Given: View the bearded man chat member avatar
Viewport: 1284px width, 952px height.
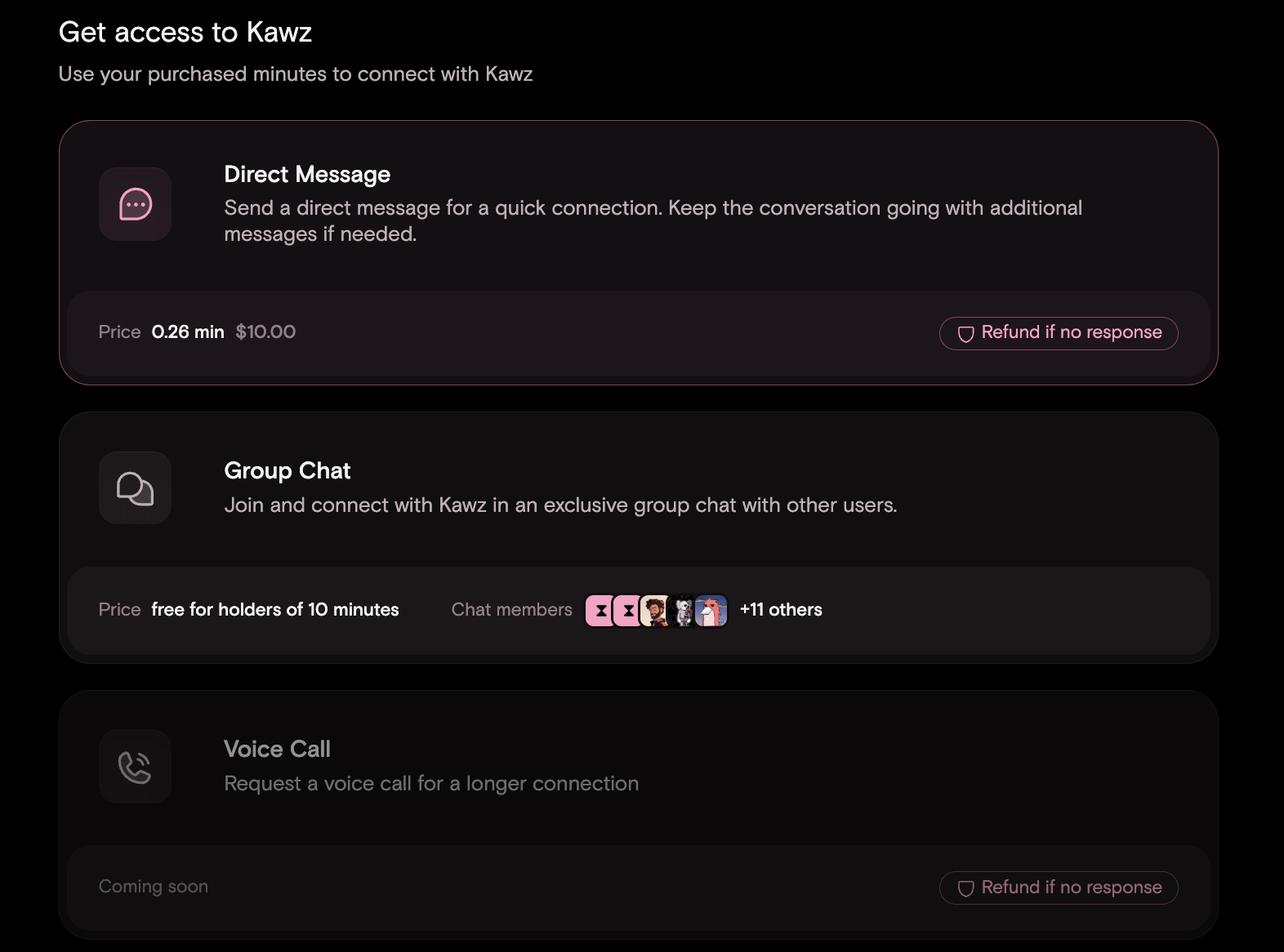Looking at the screenshot, I should [654, 611].
